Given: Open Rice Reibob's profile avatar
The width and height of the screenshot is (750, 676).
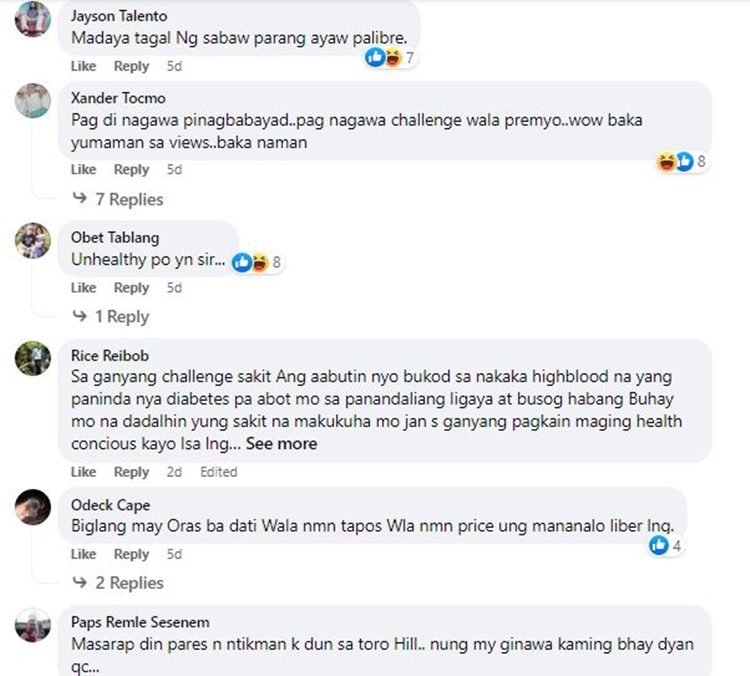Looking at the screenshot, I should [33, 358].
